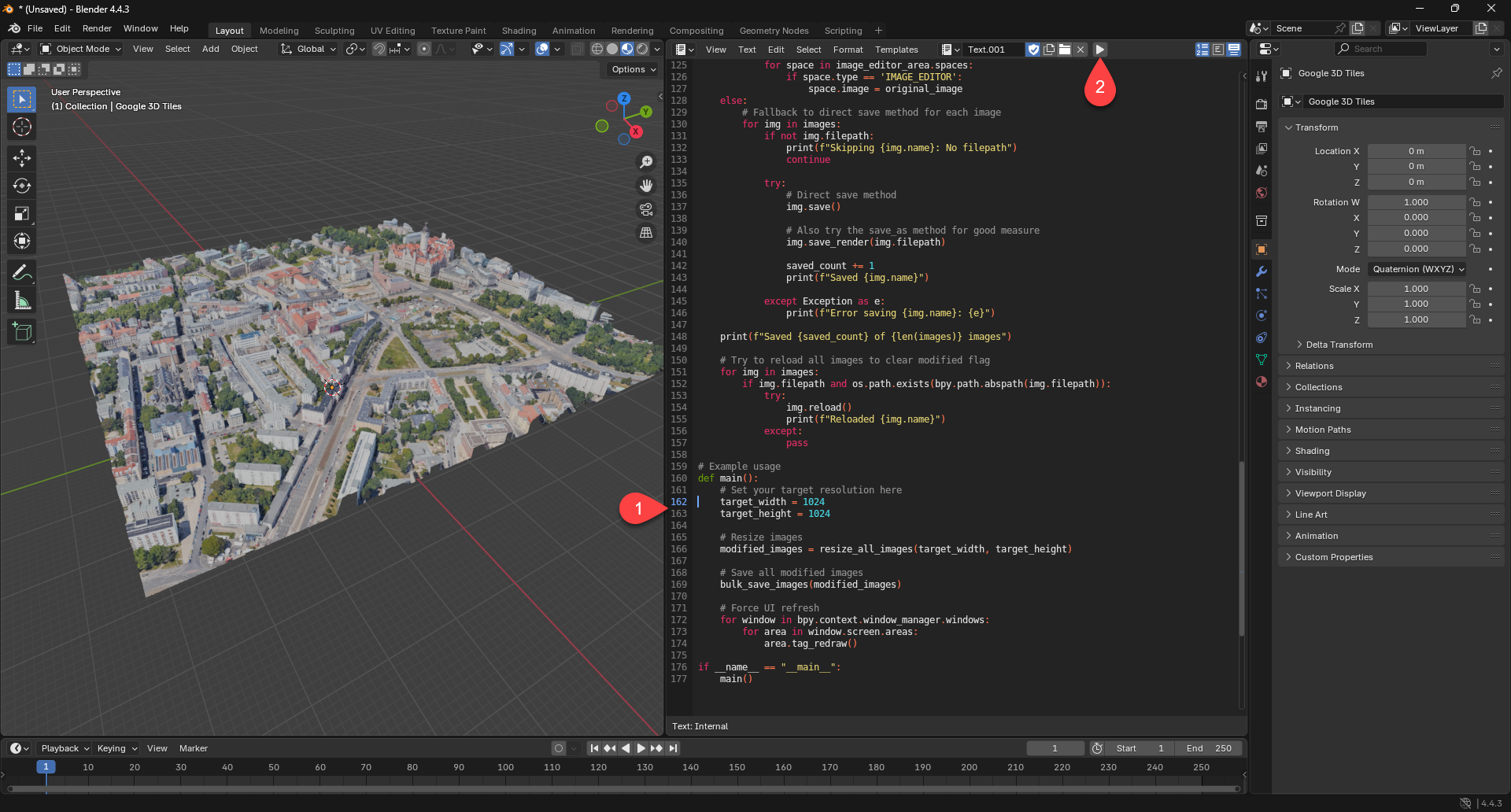Image resolution: width=1511 pixels, height=812 pixels.
Task: Activate the Scale tool
Action: pos(22,213)
